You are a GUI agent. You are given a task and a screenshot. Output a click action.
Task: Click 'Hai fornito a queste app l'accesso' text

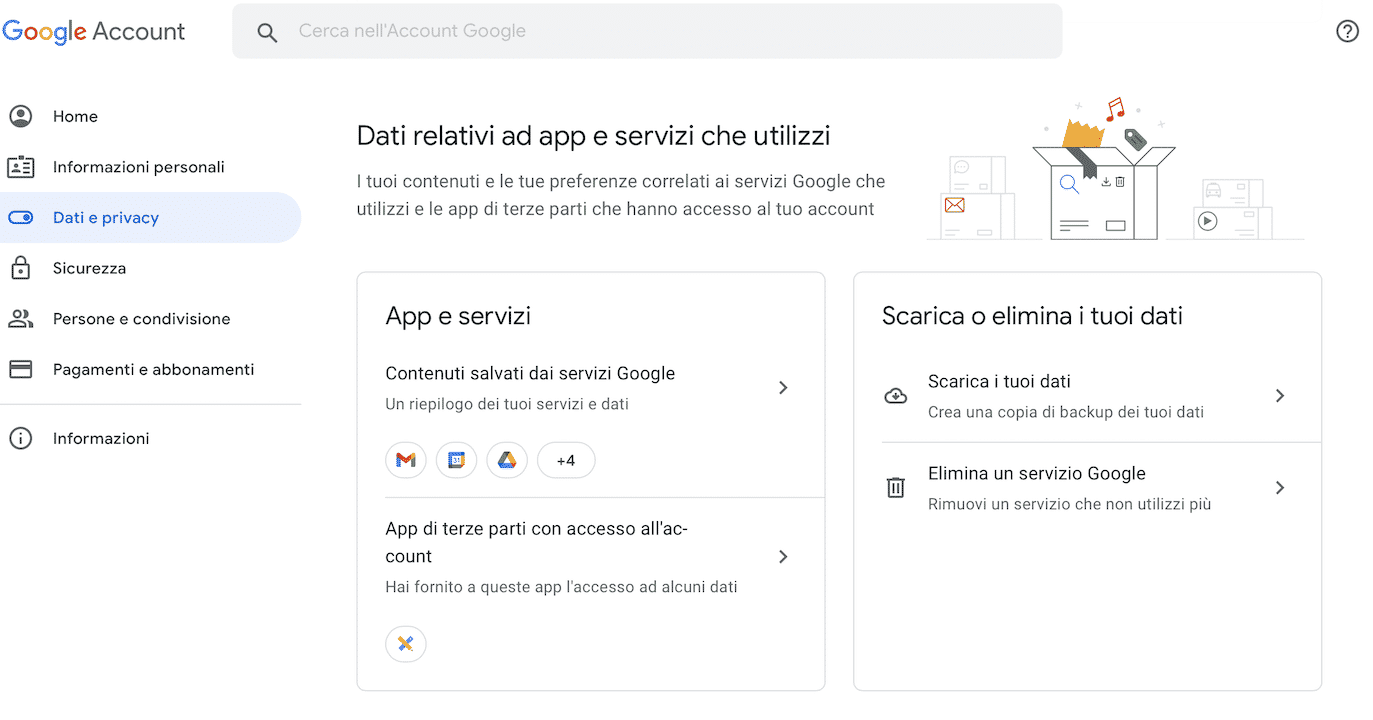(561, 586)
